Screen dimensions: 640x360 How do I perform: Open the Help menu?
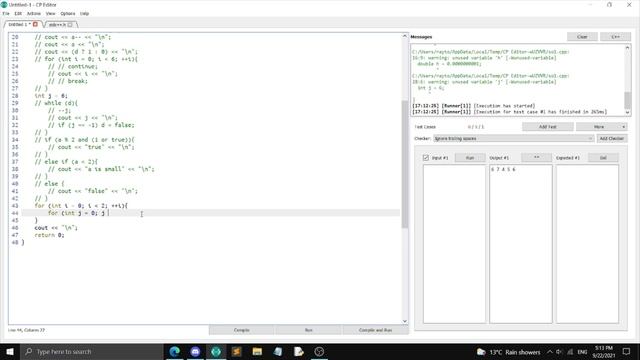(84, 13)
